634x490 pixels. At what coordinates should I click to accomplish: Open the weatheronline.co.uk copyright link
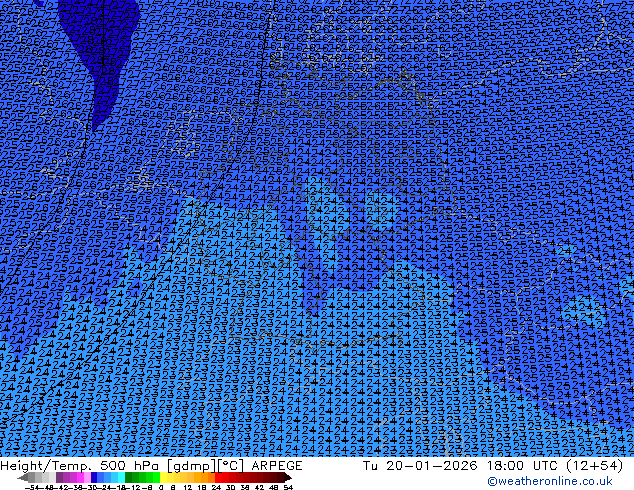(550, 481)
